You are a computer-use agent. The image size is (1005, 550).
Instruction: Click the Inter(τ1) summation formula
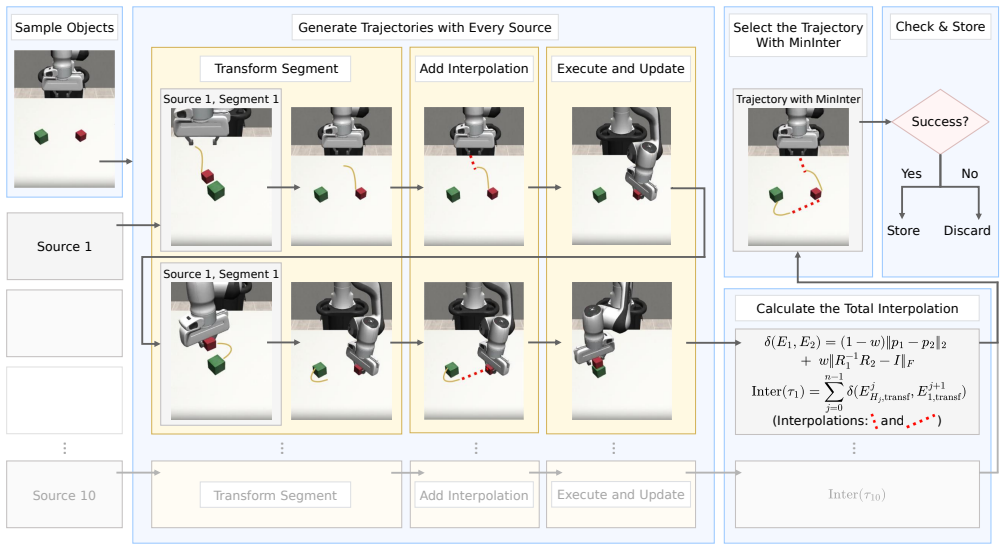point(858,392)
